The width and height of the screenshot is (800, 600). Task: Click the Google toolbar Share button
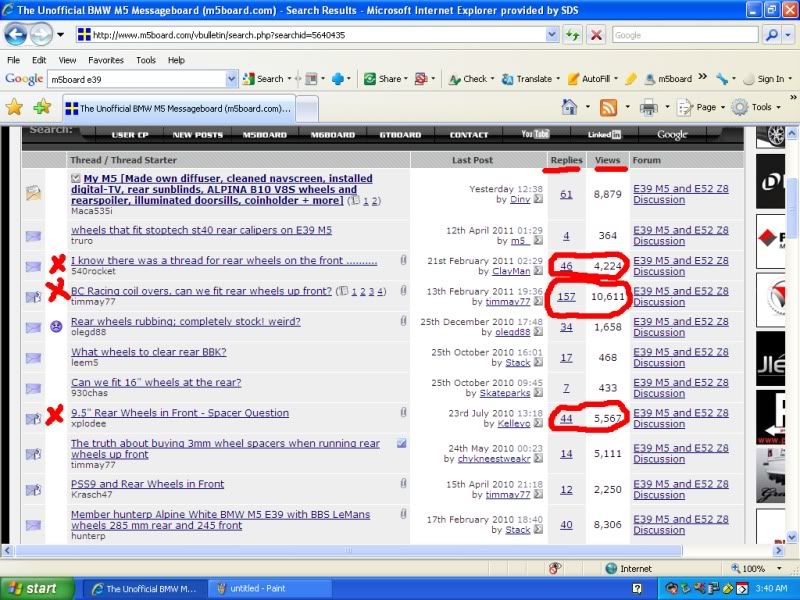tap(384, 79)
